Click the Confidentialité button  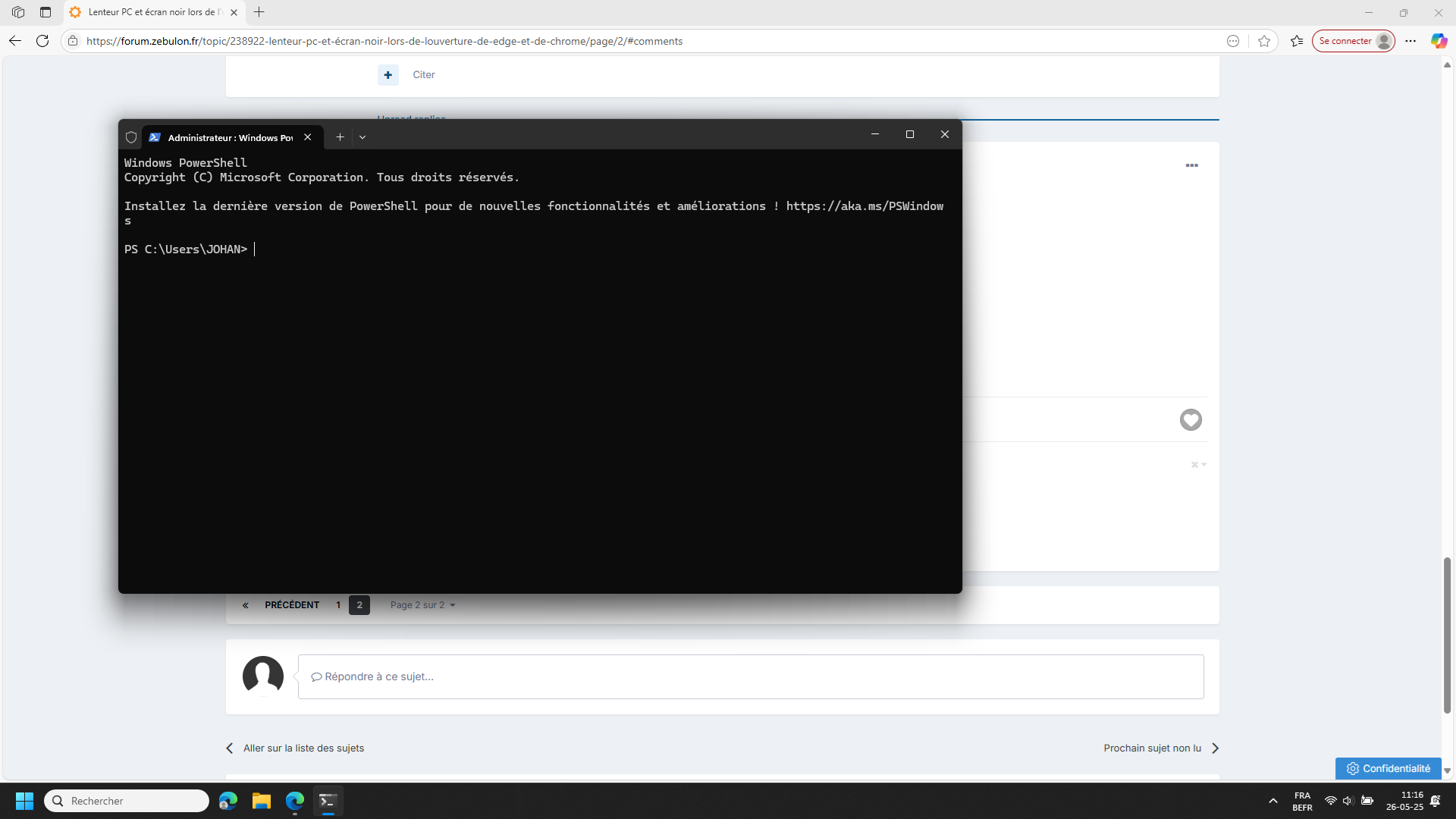point(1388,768)
